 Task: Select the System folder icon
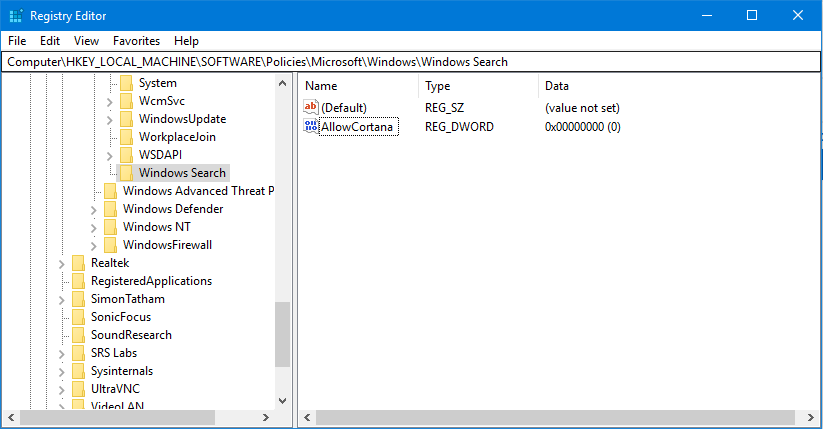coord(126,83)
